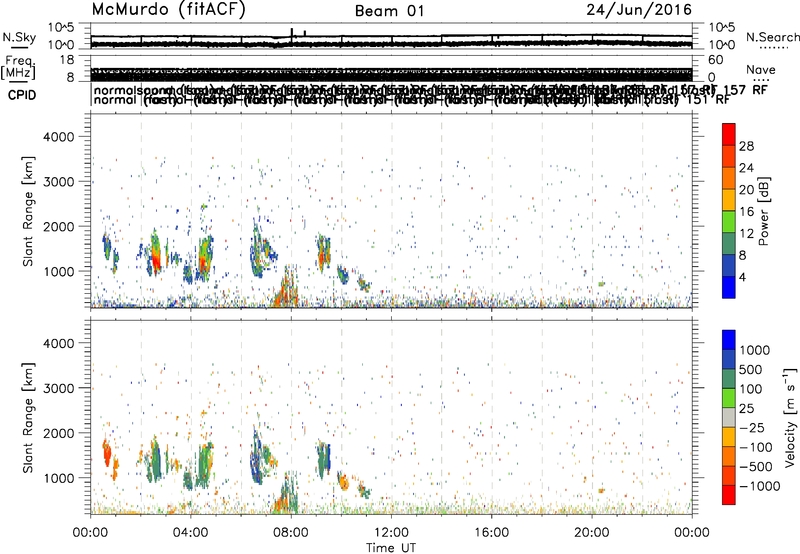Screen dimensions: 800x554
Task: Click the 08:00 time axis label
Action: [291, 533]
